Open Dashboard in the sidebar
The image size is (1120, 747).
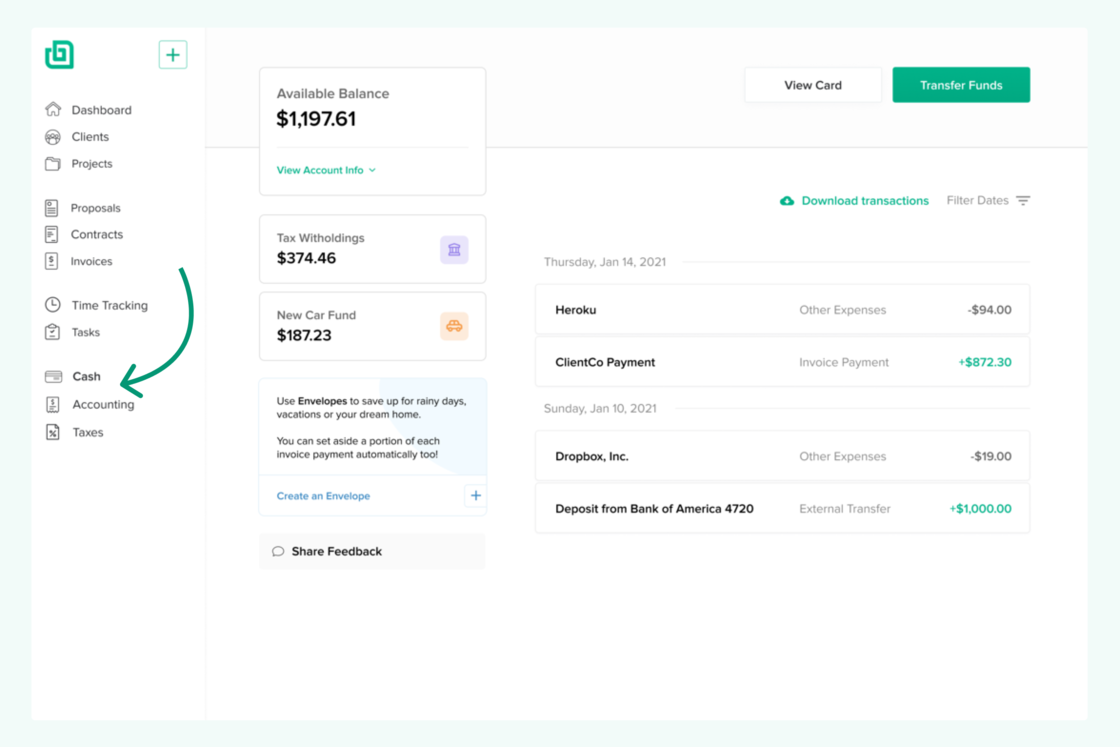click(x=101, y=110)
